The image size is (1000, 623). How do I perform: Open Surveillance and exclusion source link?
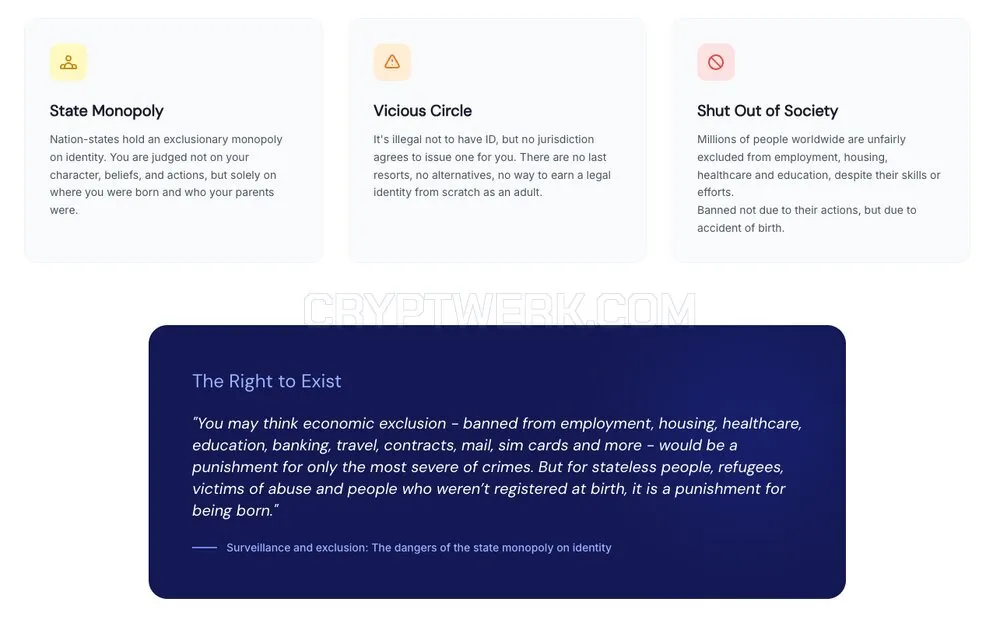[x=418, y=547]
